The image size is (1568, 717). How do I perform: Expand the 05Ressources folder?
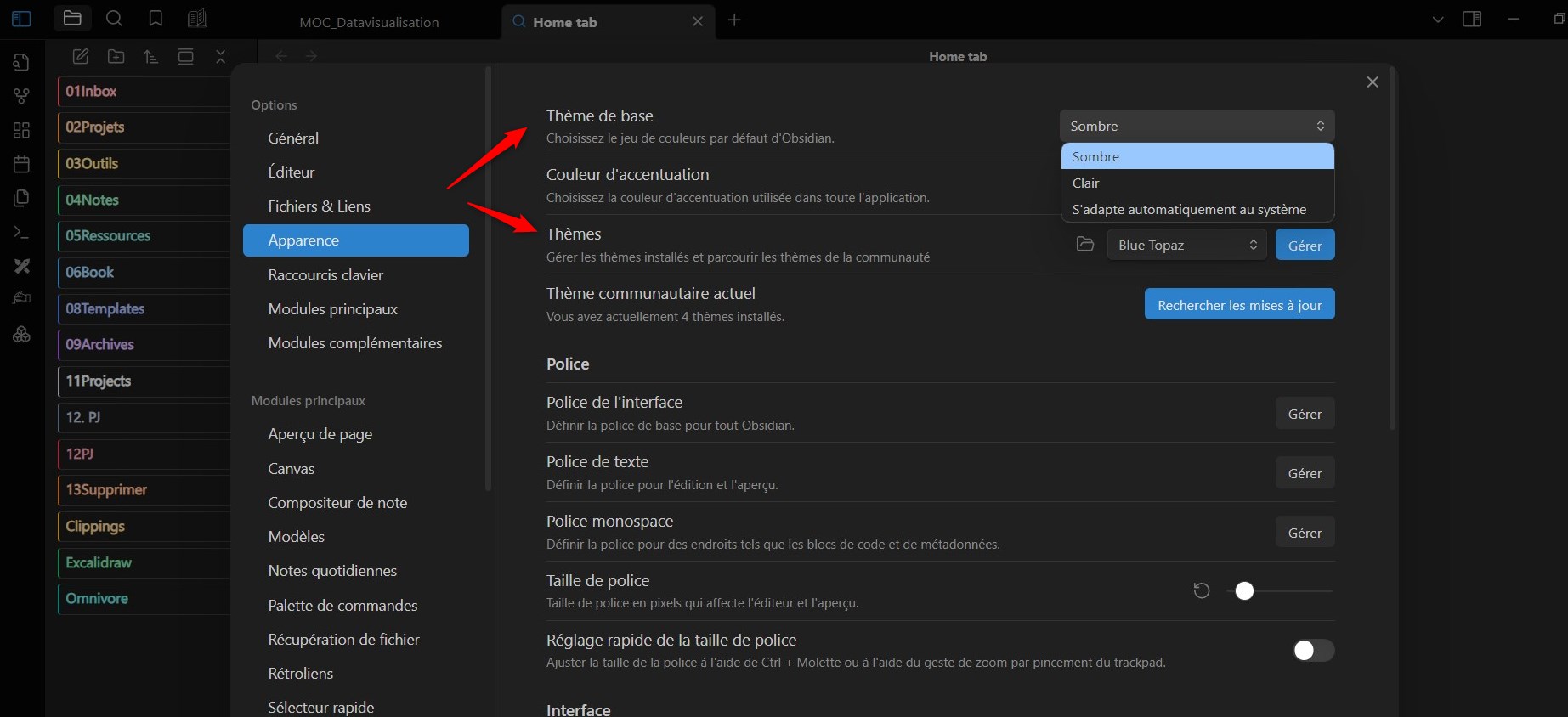(x=144, y=235)
